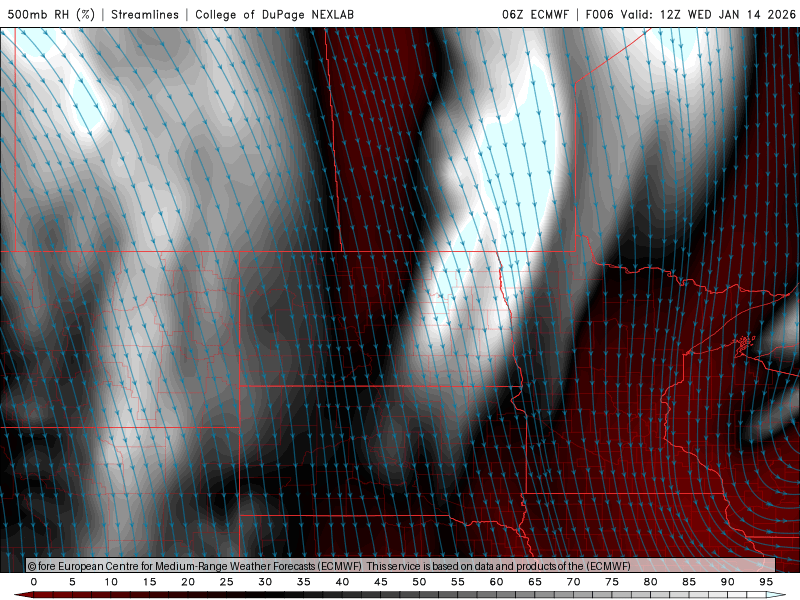The width and height of the screenshot is (800, 600).
Task: Click the '15' value on the color scale
Action: [x=149, y=582]
